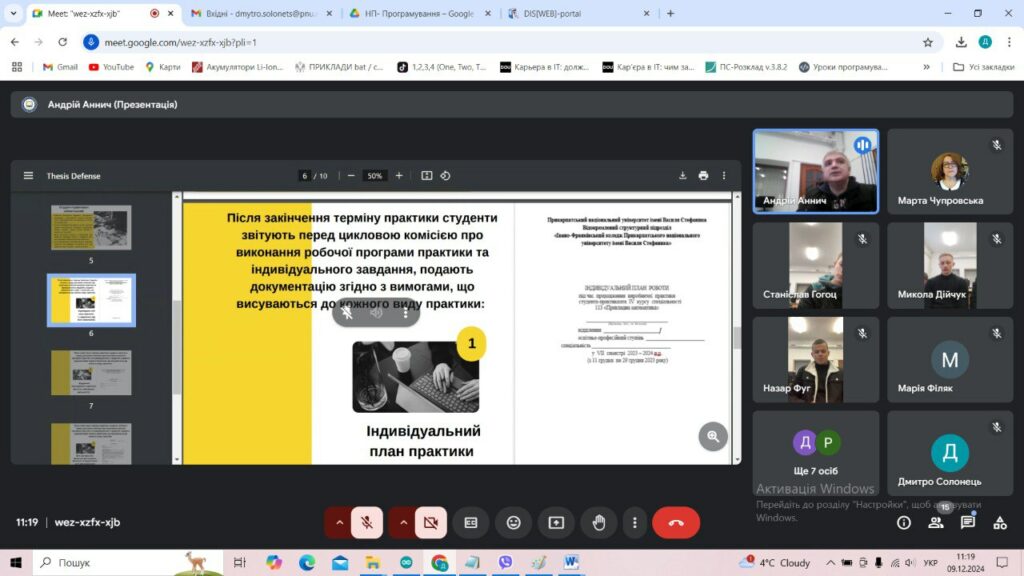Image resolution: width=1024 pixels, height=576 pixels.
Task: Turn on captions in Meet
Action: click(471, 522)
